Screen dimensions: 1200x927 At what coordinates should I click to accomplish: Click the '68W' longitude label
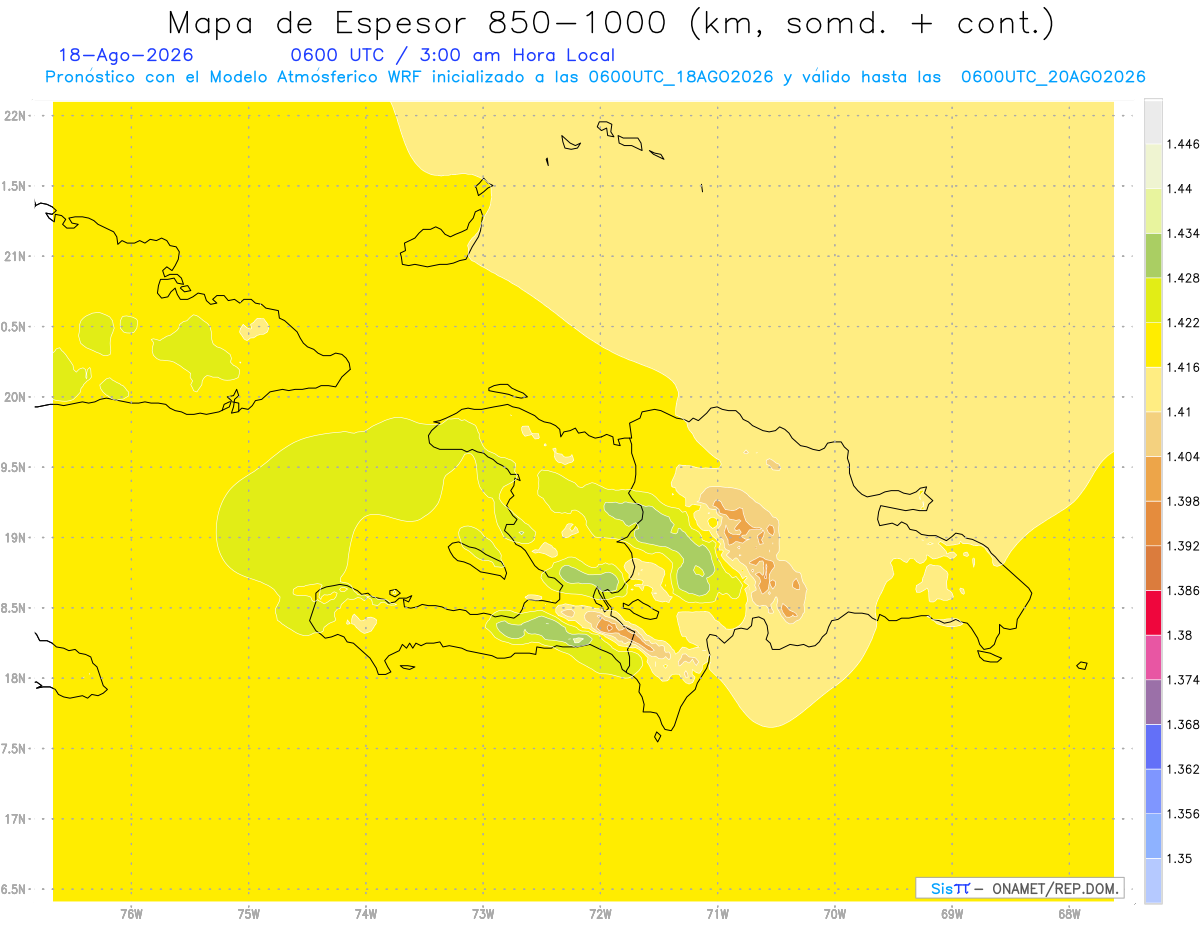click(x=1069, y=914)
